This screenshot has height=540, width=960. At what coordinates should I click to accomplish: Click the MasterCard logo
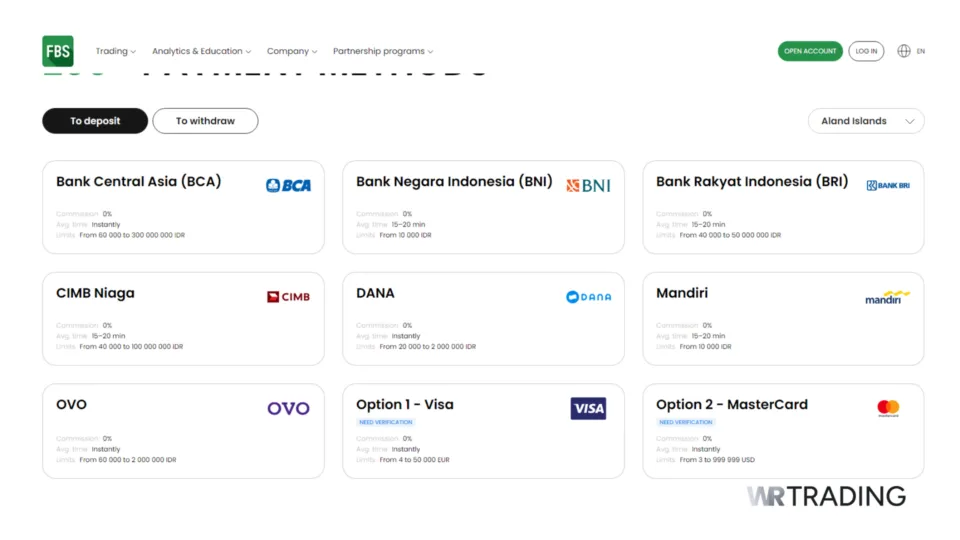pyautogui.click(x=888, y=408)
